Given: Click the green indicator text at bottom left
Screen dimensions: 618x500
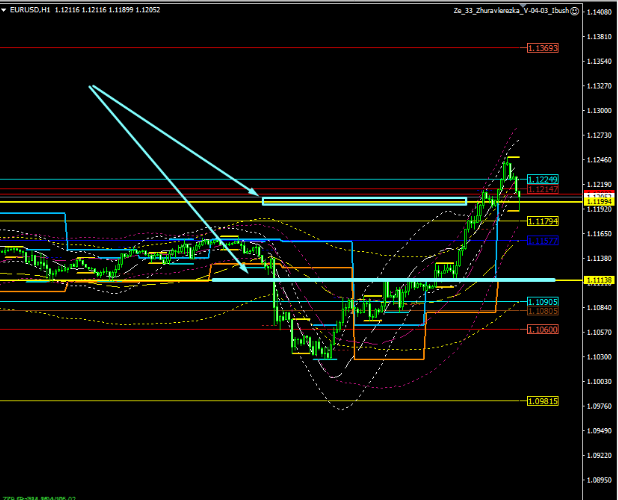Looking at the screenshot, I should coord(40,496).
